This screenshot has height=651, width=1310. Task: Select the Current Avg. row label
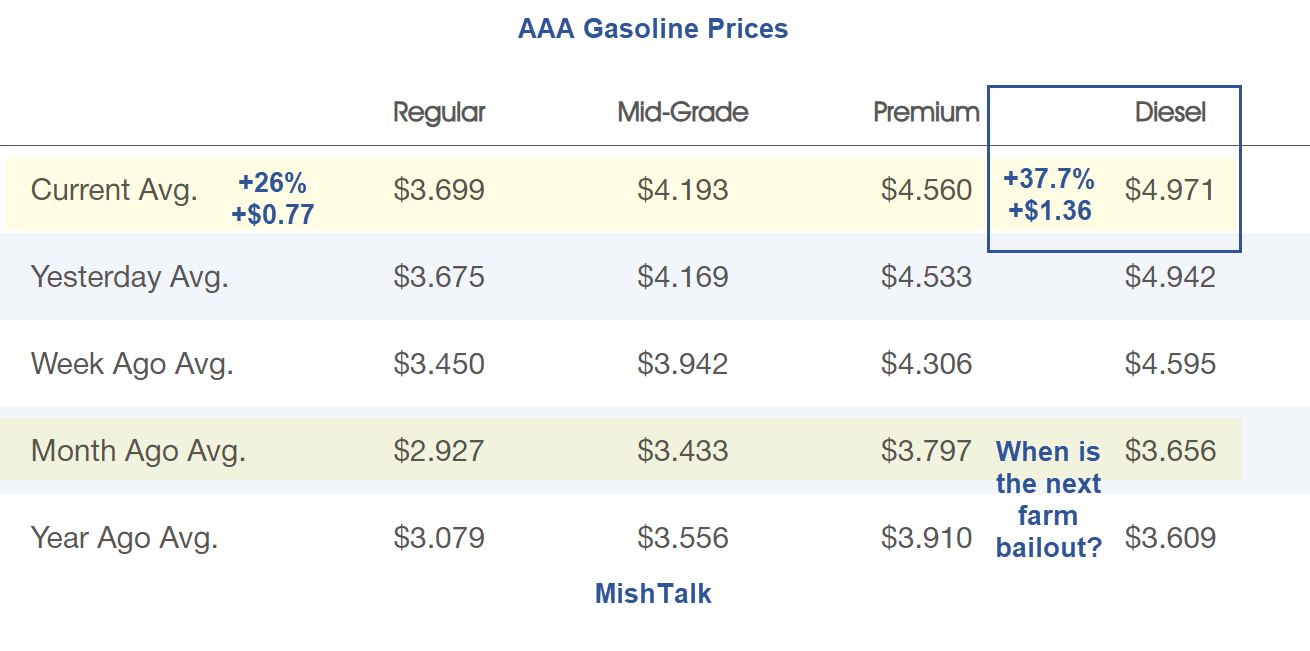(x=114, y=190)
